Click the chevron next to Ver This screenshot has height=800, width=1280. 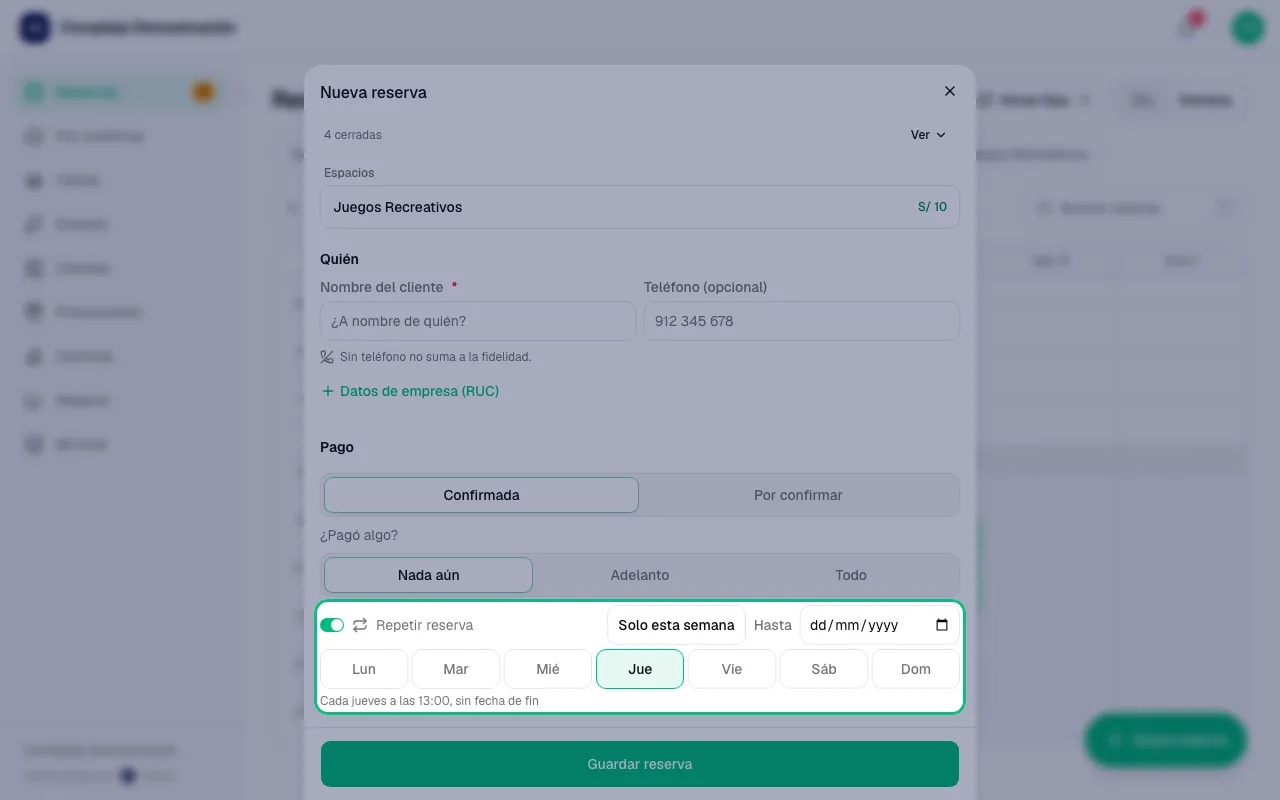tap(941, 135)
